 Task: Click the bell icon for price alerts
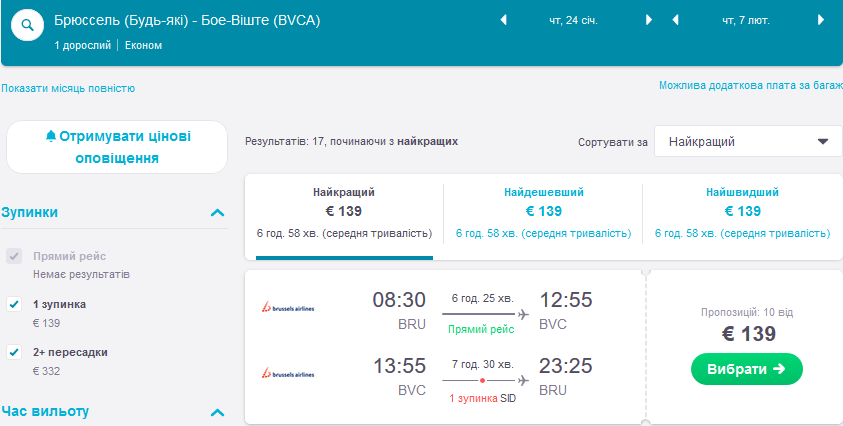tap(51, 136)
